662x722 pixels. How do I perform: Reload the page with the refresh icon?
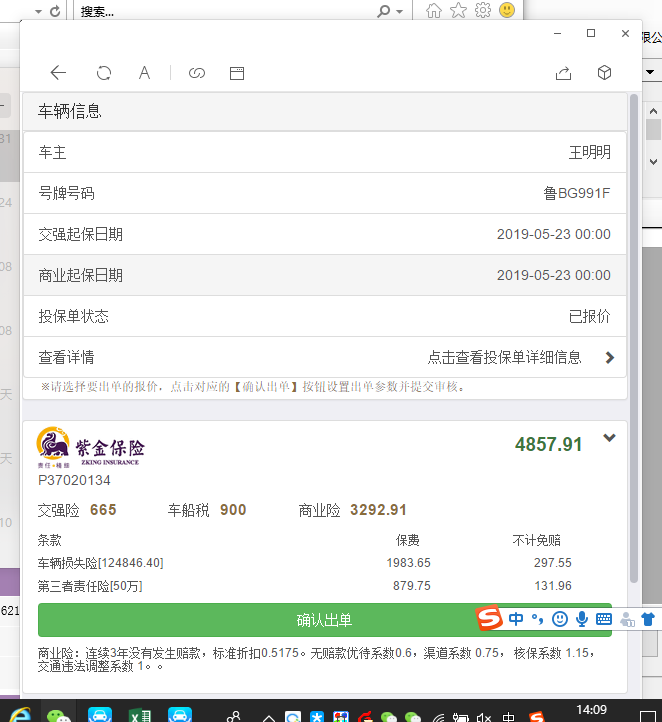tap(104, 73)
